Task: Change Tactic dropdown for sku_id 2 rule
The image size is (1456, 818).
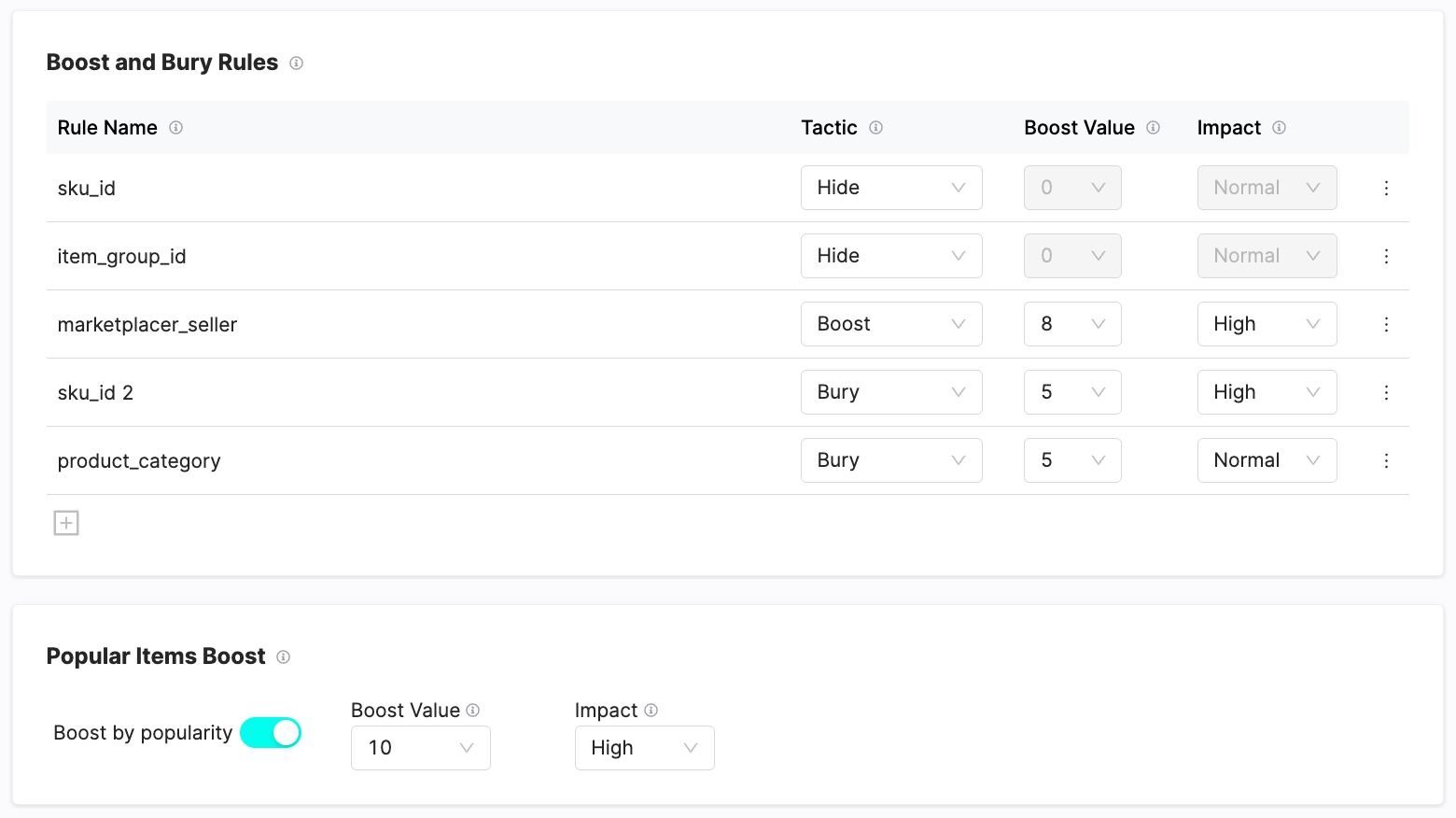Action: click(x=891, y=392)
